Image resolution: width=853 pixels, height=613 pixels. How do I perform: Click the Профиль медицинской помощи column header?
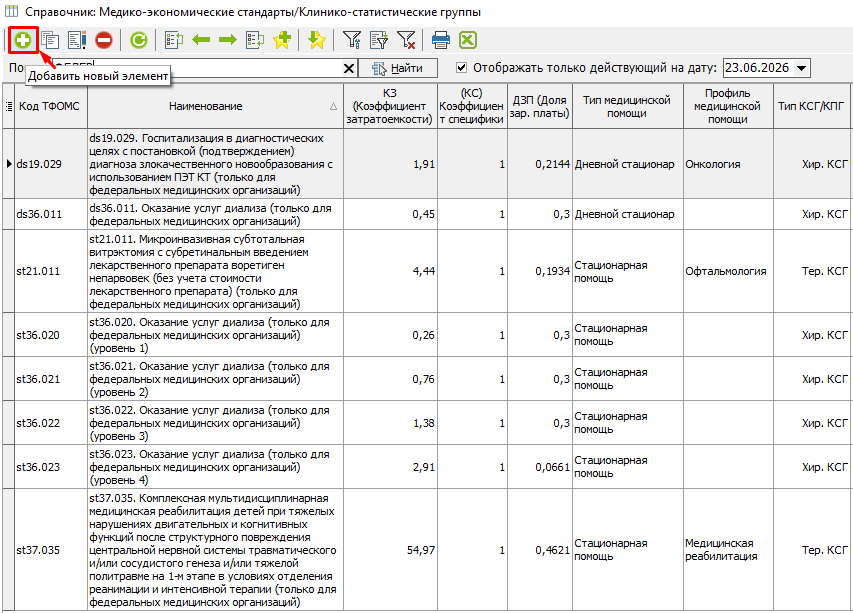pyautogui.click(x=728, y=106)
